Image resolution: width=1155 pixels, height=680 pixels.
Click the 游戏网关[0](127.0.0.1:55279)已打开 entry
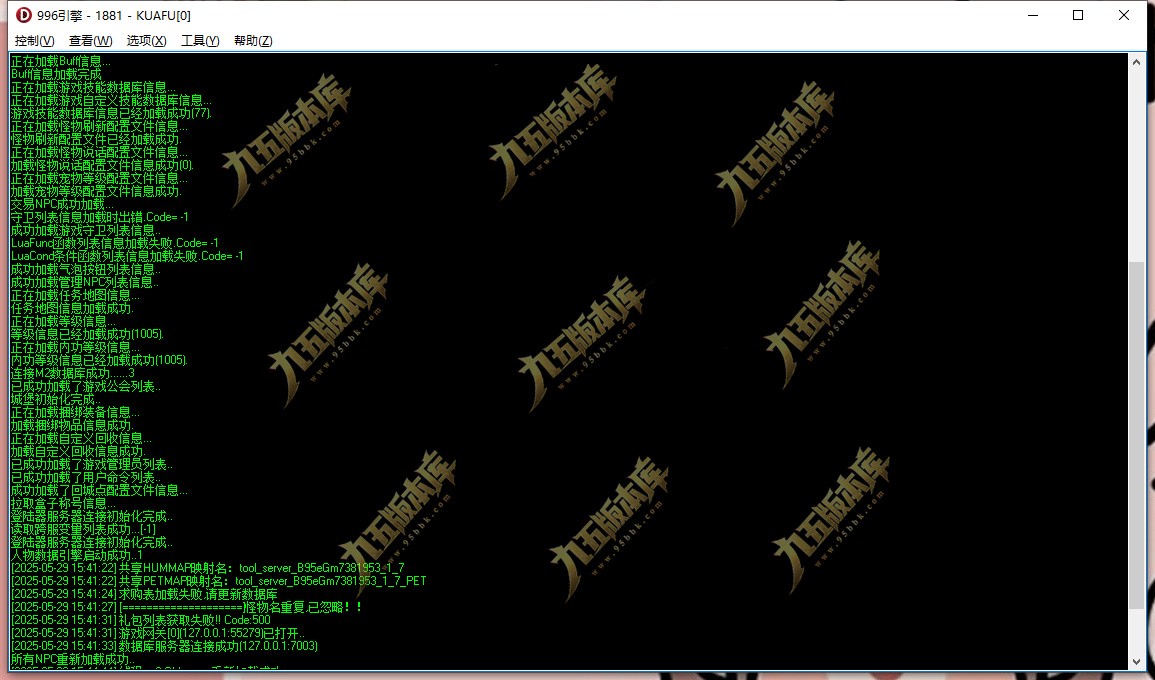pos(158,633)
